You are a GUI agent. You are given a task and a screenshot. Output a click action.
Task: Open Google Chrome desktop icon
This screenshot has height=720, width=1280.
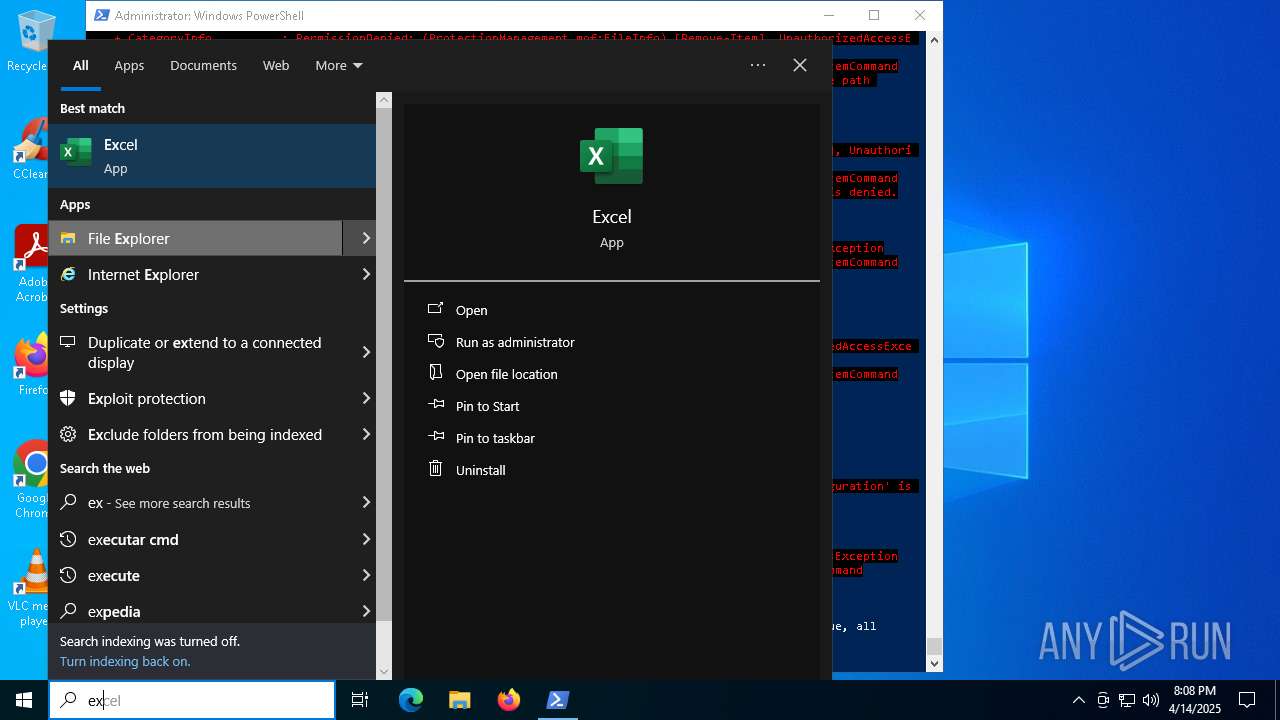34,480
